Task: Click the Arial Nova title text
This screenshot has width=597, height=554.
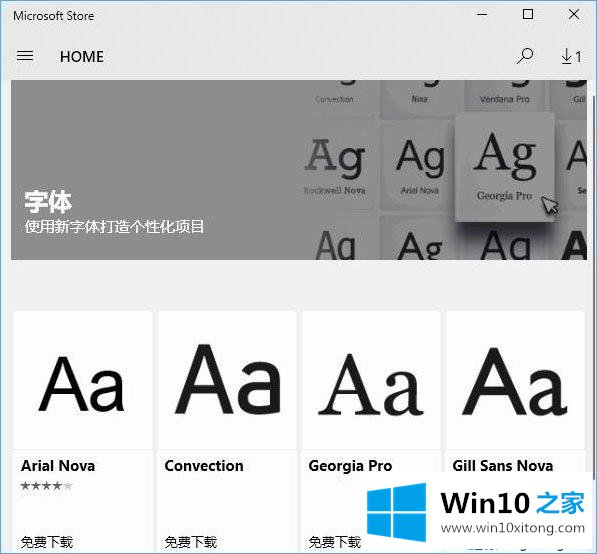Action: pos(58,466)
